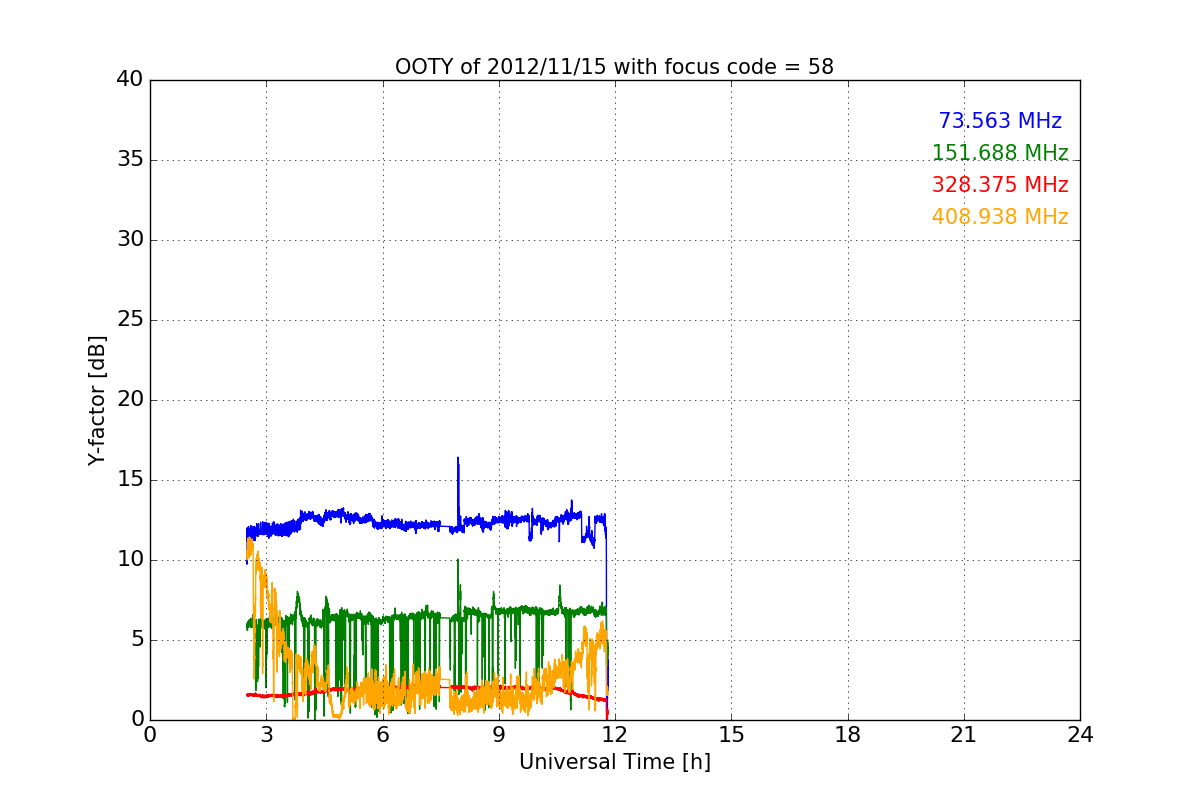Click the 'Y-factor [dB]' axis label
1200x800 pixels.
tap(96, 400)
